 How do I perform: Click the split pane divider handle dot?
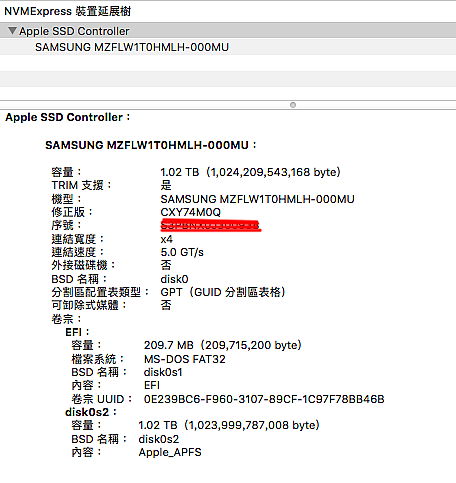pos(293,105)
